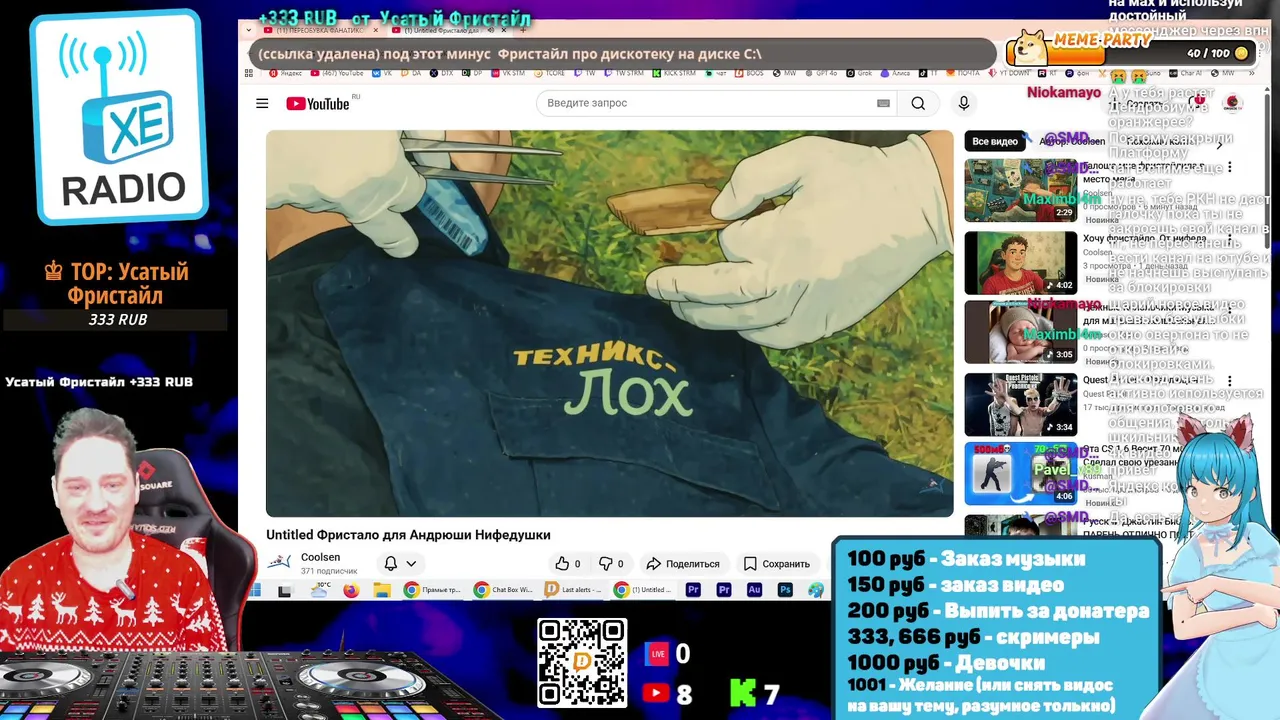
Task: Open the YouTube hamburger guide menu
Action: click(x=262, y=103)
